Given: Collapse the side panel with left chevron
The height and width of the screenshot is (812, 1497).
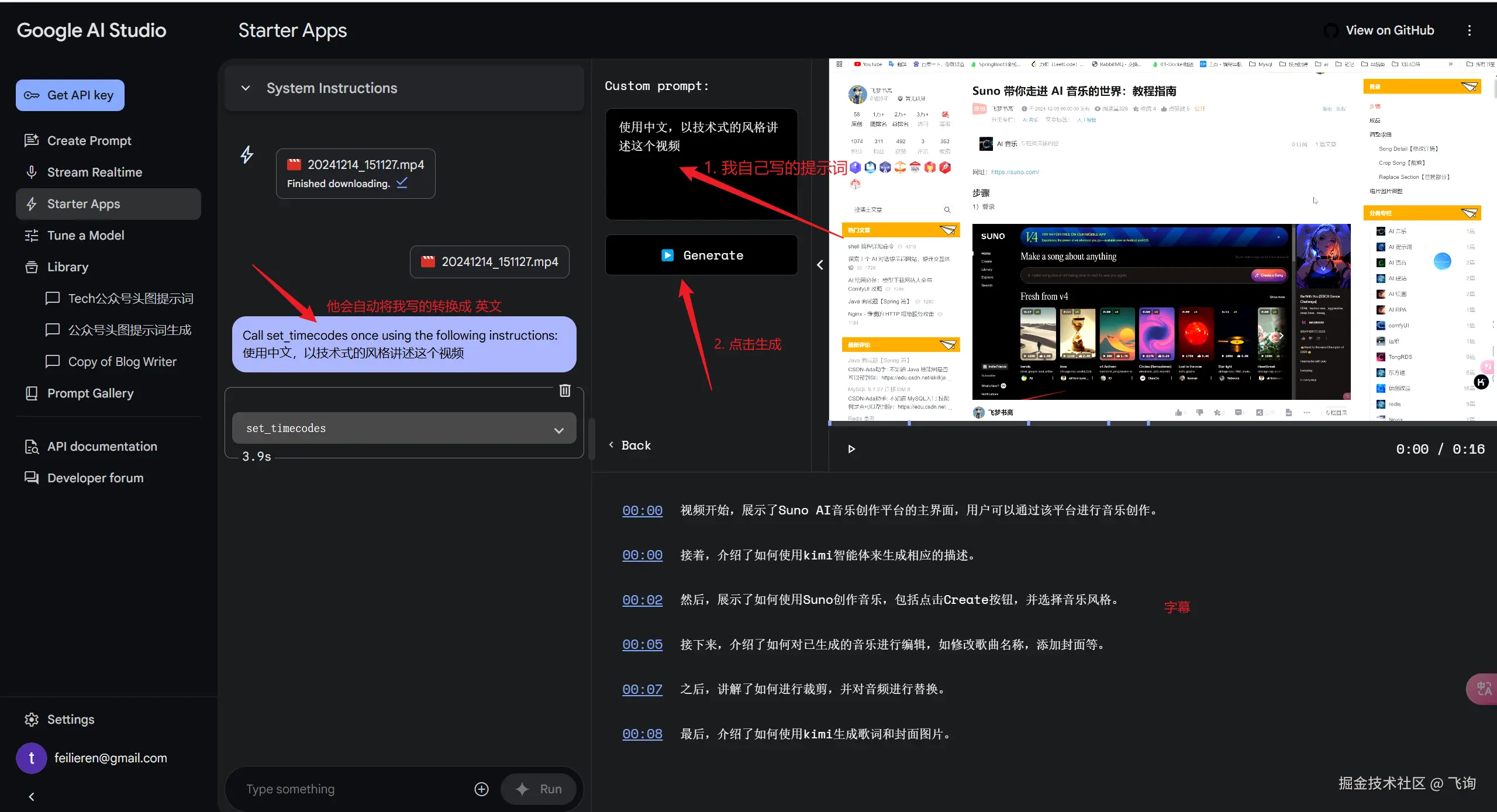Looking at the screenshot, I should [820, 265].
